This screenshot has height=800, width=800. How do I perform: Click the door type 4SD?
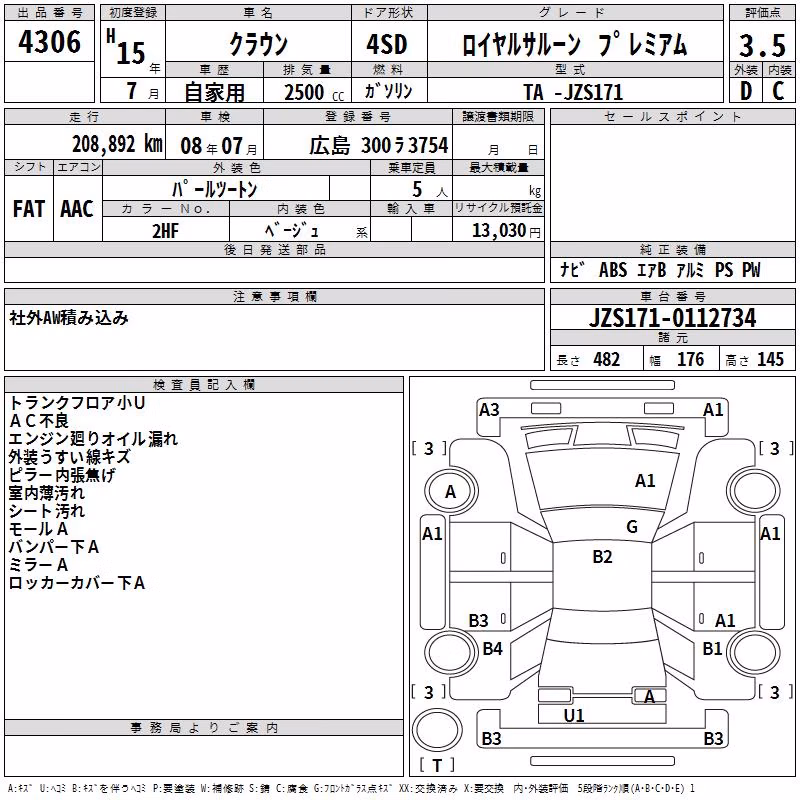click(x=387, y=44)
